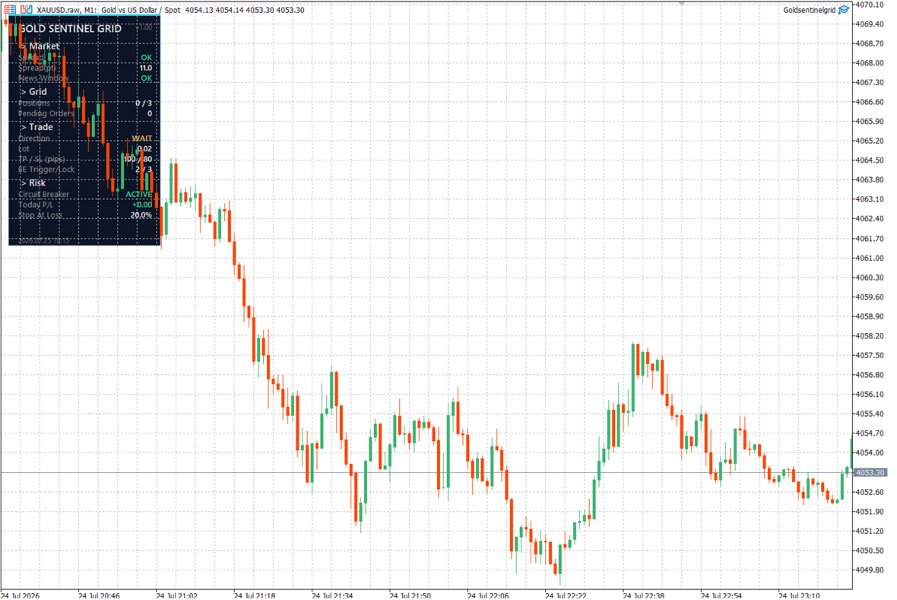Click the 24 Jul 22:54 time axis label

point(721,595)
